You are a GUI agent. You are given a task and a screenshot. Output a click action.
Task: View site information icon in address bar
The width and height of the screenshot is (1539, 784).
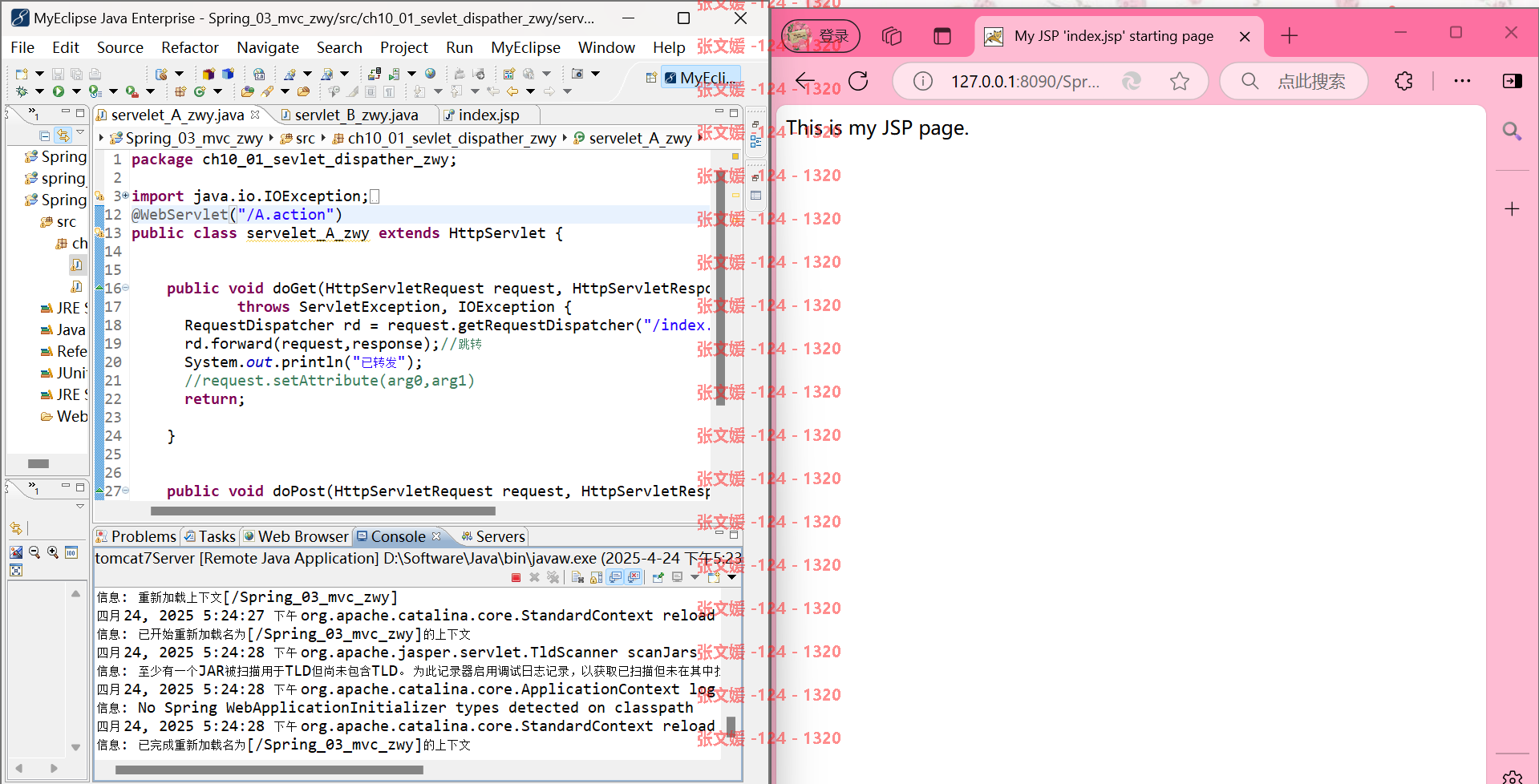click(x=923, y=81)
